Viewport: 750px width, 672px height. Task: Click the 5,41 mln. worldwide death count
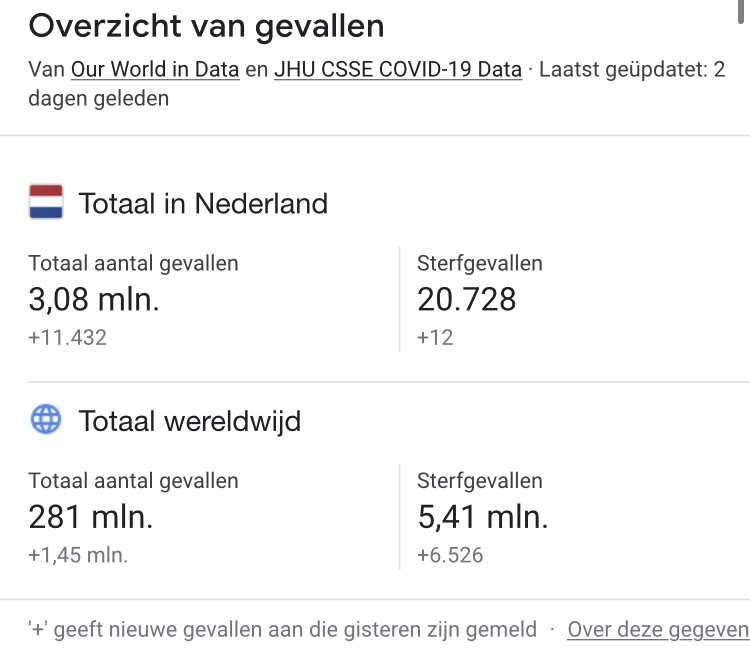tap(482, 517)
